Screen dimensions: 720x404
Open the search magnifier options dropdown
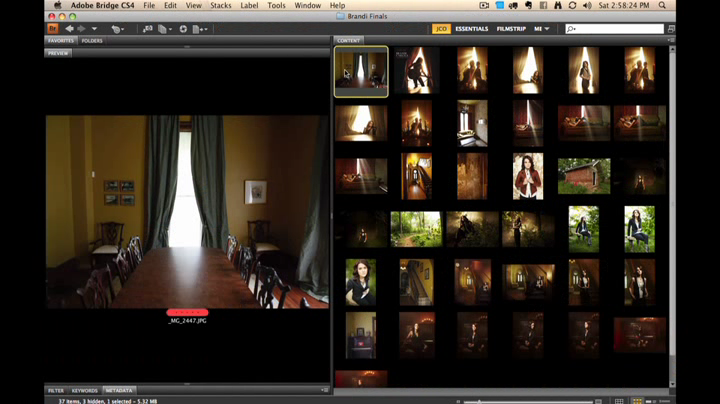click(571, 29)
